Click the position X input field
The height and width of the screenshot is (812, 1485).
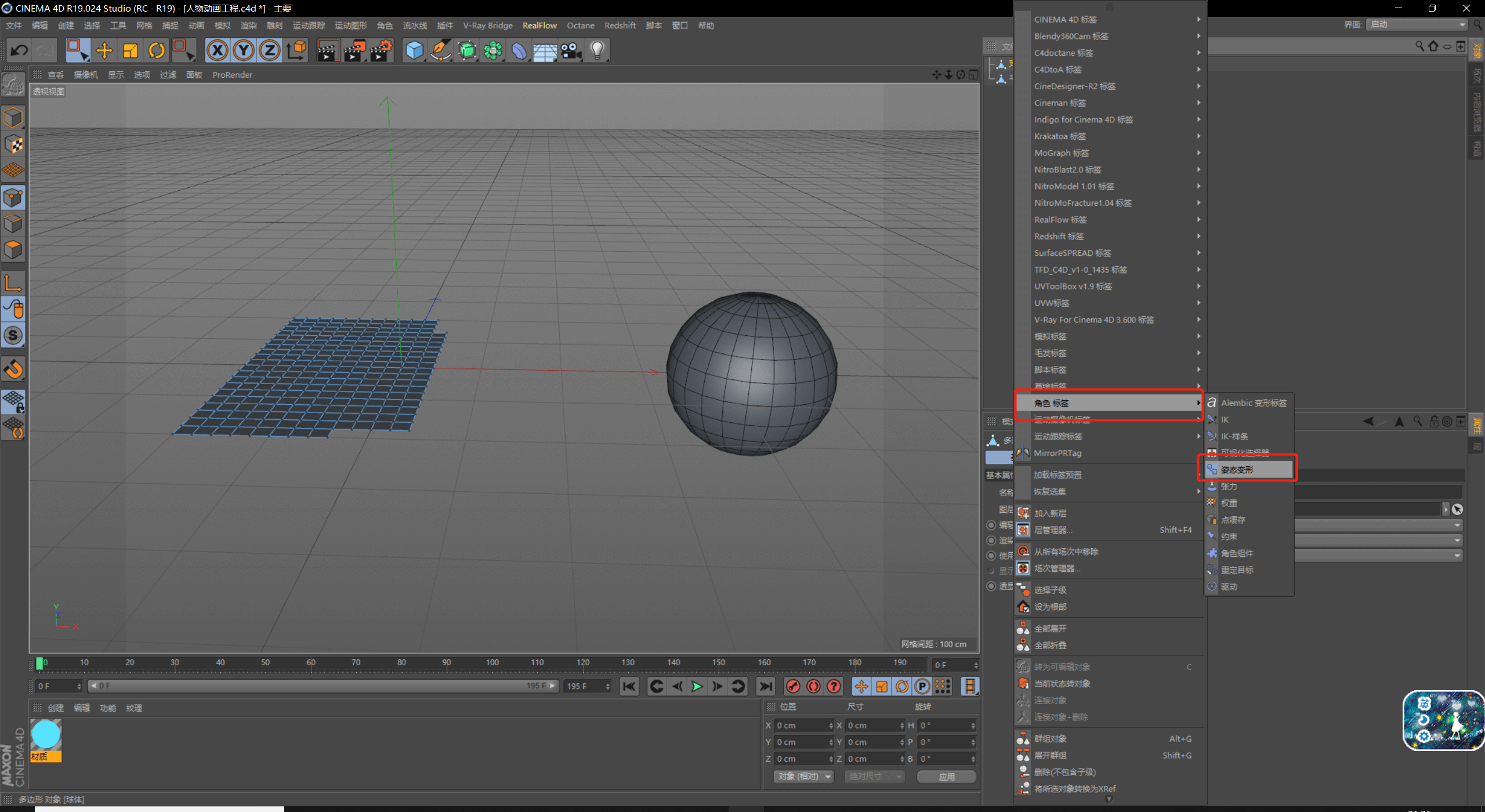804,726
